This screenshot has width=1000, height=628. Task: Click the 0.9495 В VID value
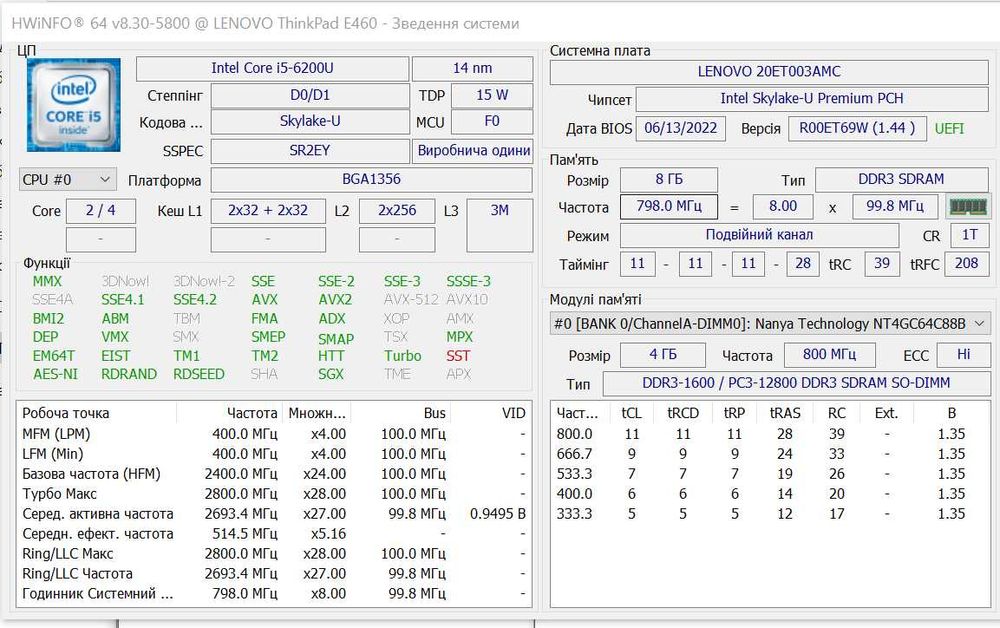tap(497, 514)
